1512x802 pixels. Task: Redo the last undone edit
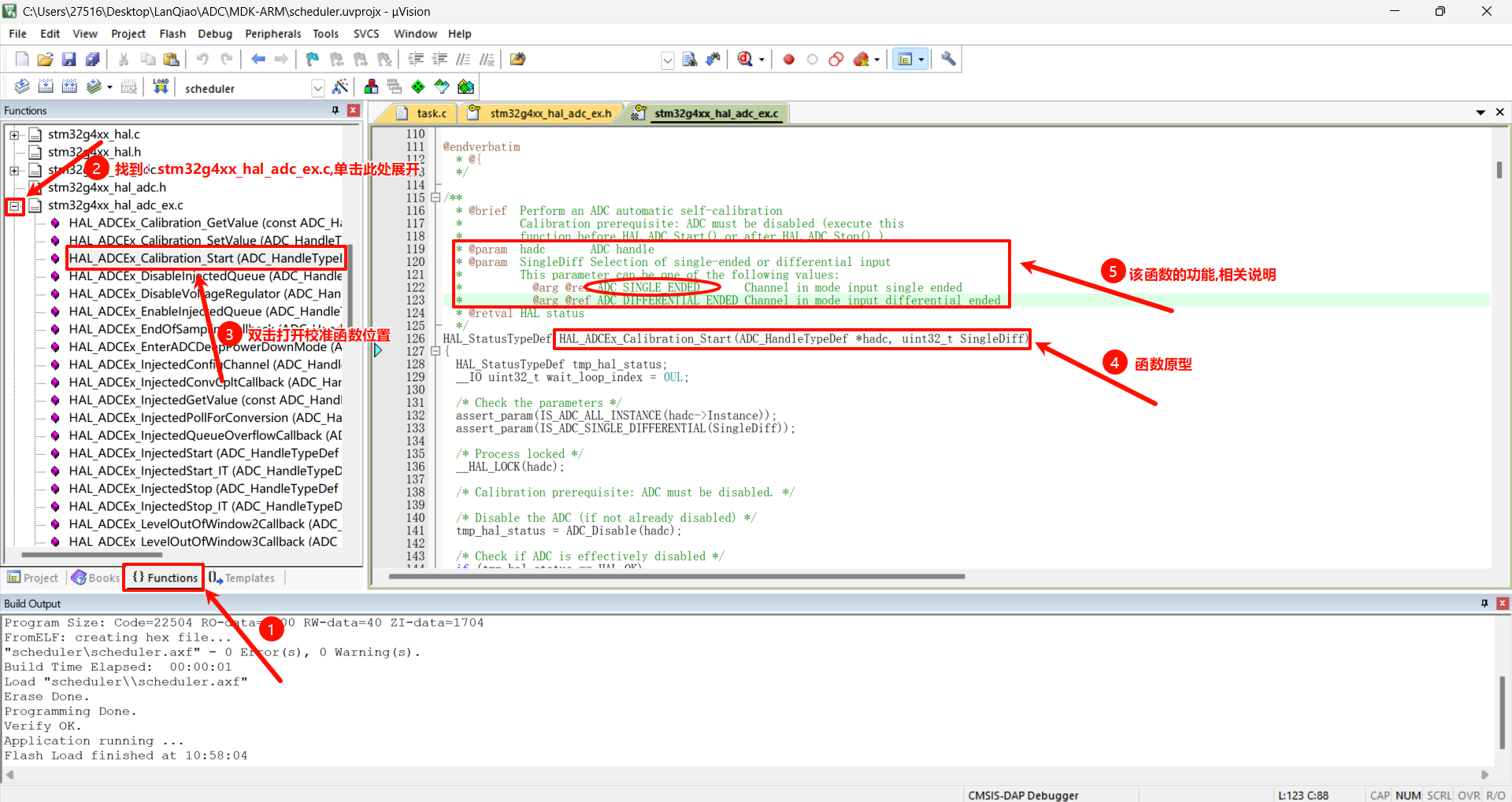(x=226, y=59)
